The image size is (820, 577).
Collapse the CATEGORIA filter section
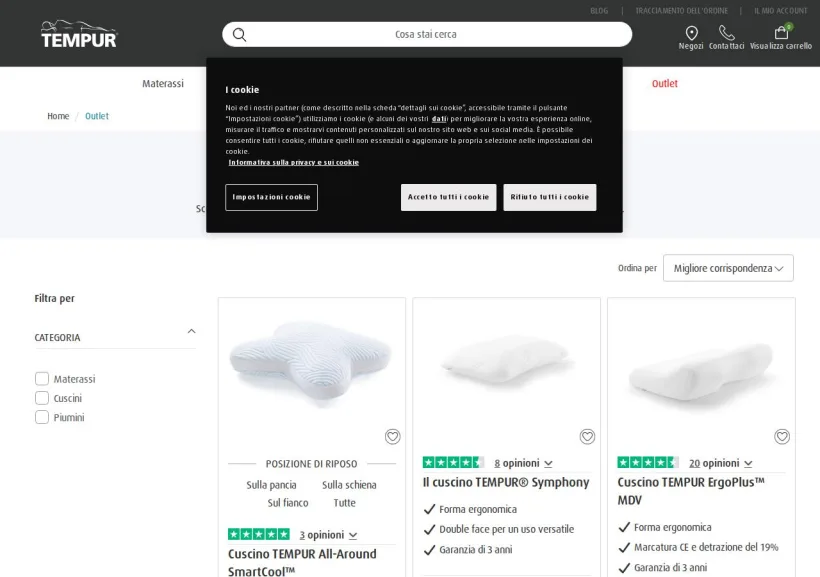tap(191, 331)
